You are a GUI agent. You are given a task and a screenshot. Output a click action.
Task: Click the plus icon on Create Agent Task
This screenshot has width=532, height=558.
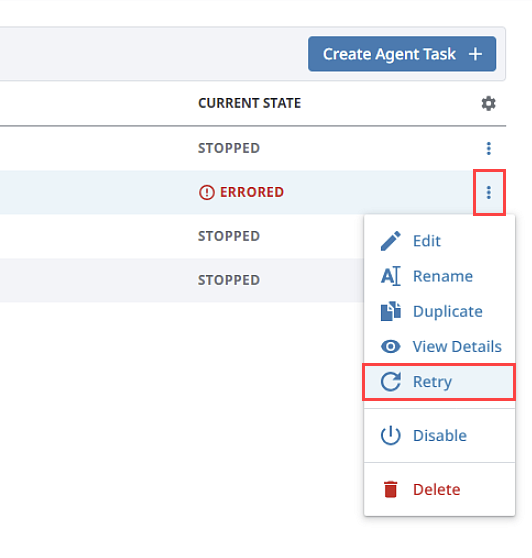pos(475,54)
